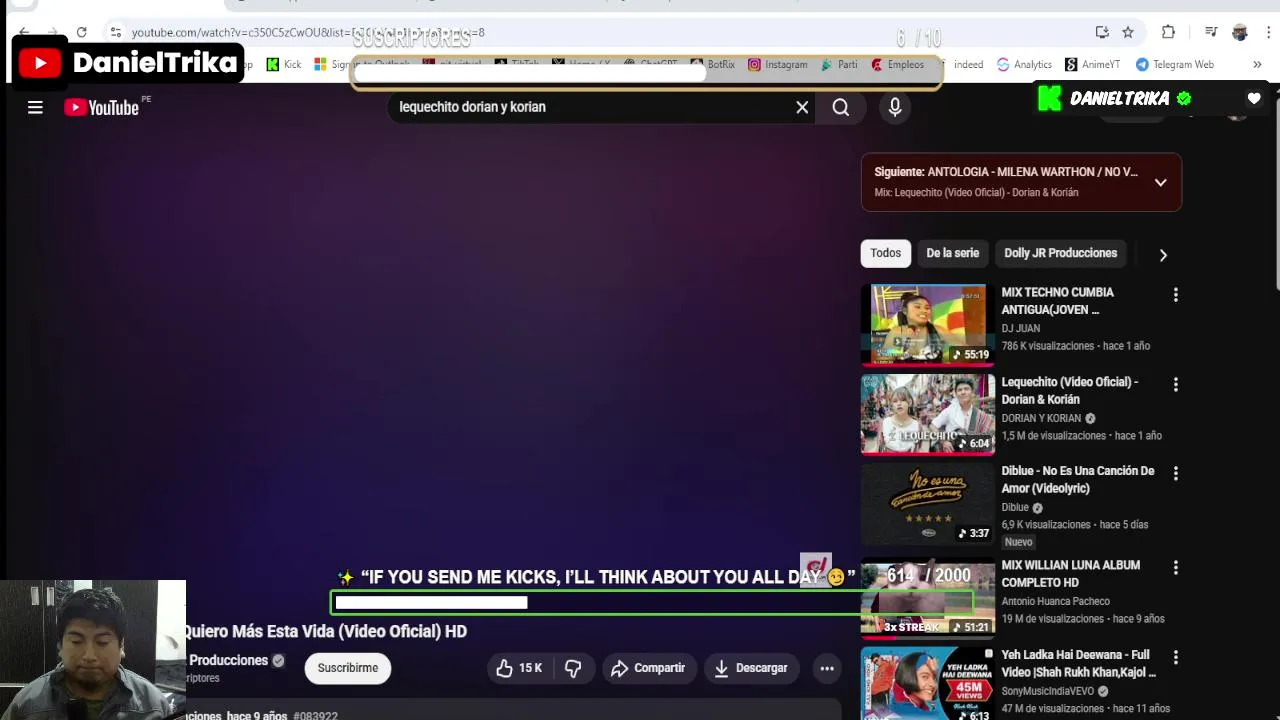Visit Antonio Huanca Pacheco channel

coord(1056,601)
